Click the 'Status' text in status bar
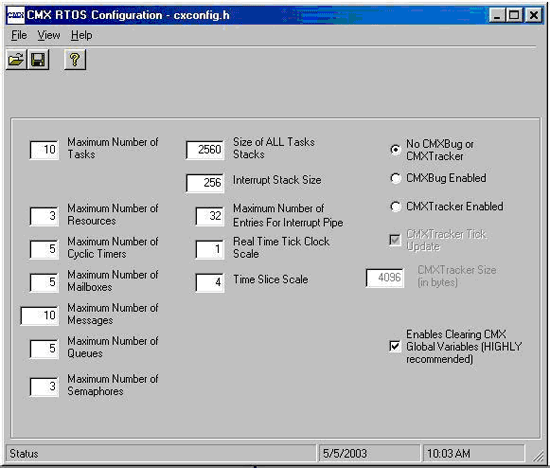The width and height of the screenshot is (550, 468). coord(24,454)
